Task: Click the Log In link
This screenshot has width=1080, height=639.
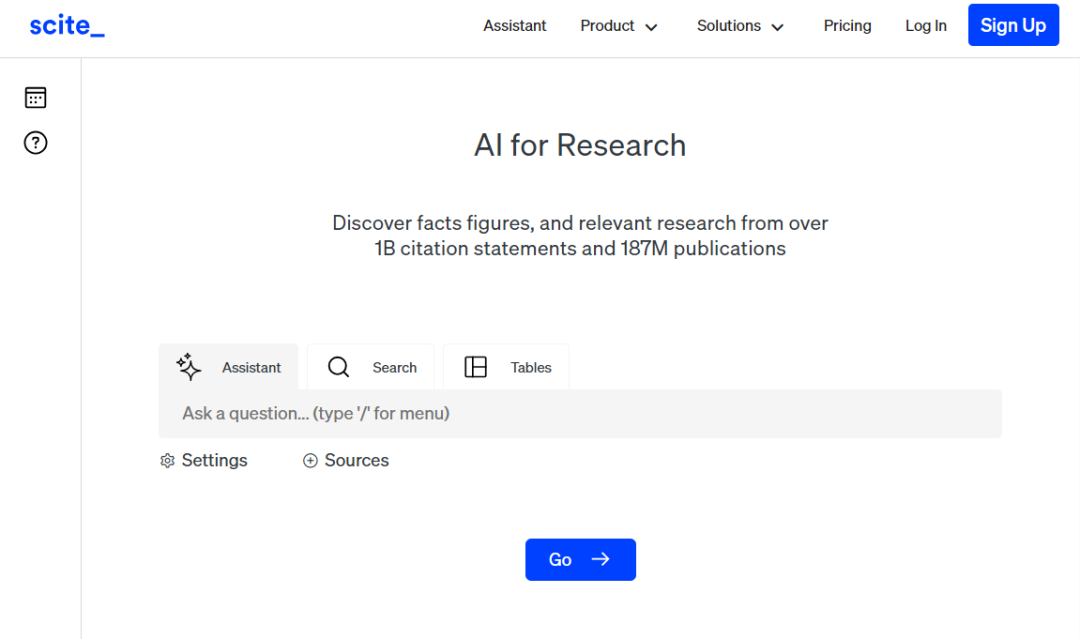Action: pyautogui.click(x=926, y=26)
